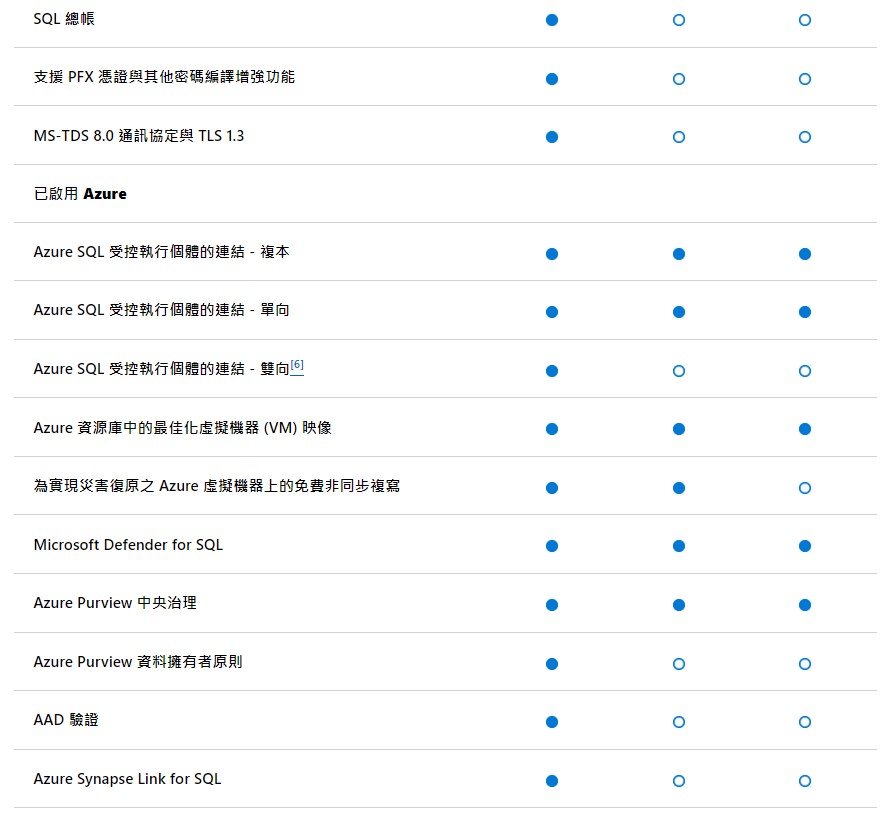Click the filled indicator beside Azure Synapse Link for SQL
The width and height of the screenshot is (895, 817).
[551, 779]
